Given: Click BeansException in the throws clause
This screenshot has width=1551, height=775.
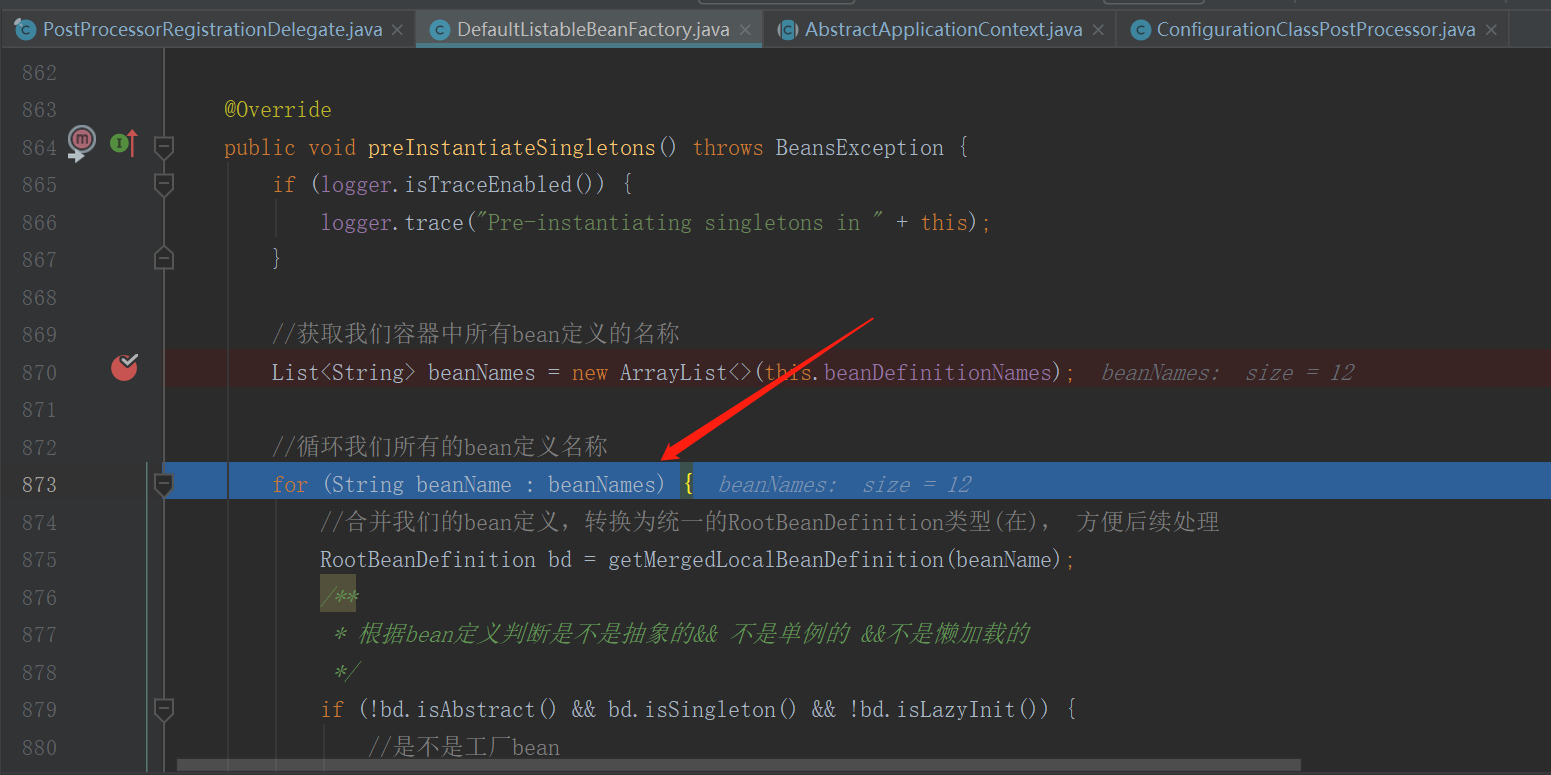Looking at the screenshot, I should pos(860,148).
